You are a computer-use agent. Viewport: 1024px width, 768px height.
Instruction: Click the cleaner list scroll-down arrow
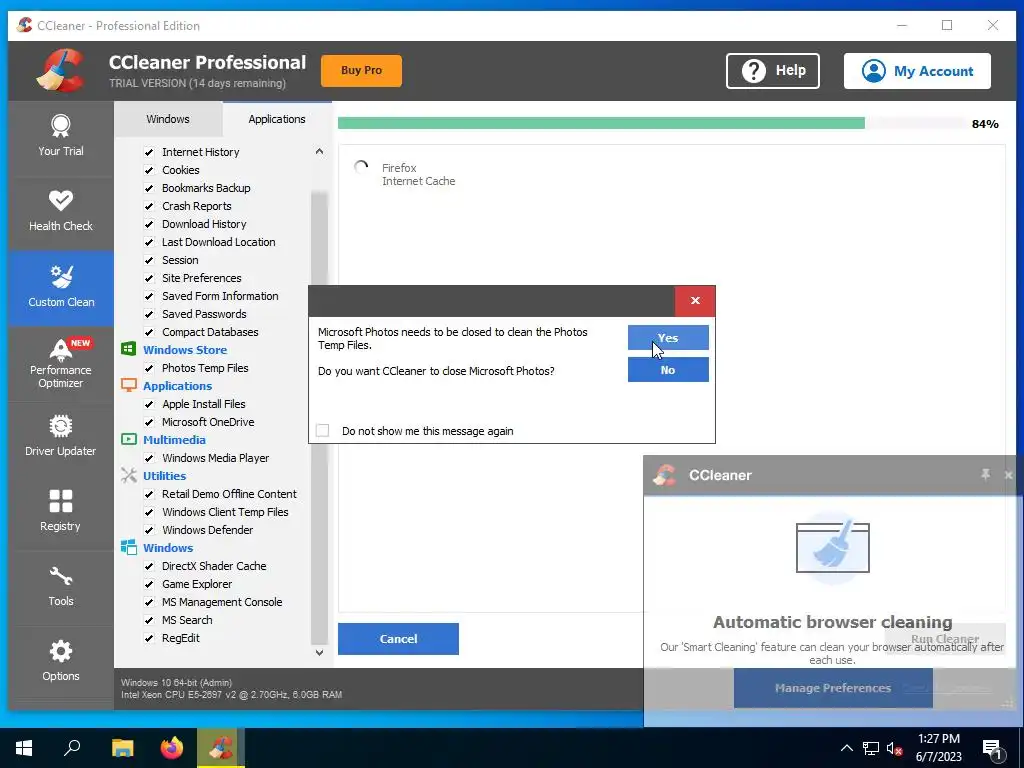pos(319,652)
